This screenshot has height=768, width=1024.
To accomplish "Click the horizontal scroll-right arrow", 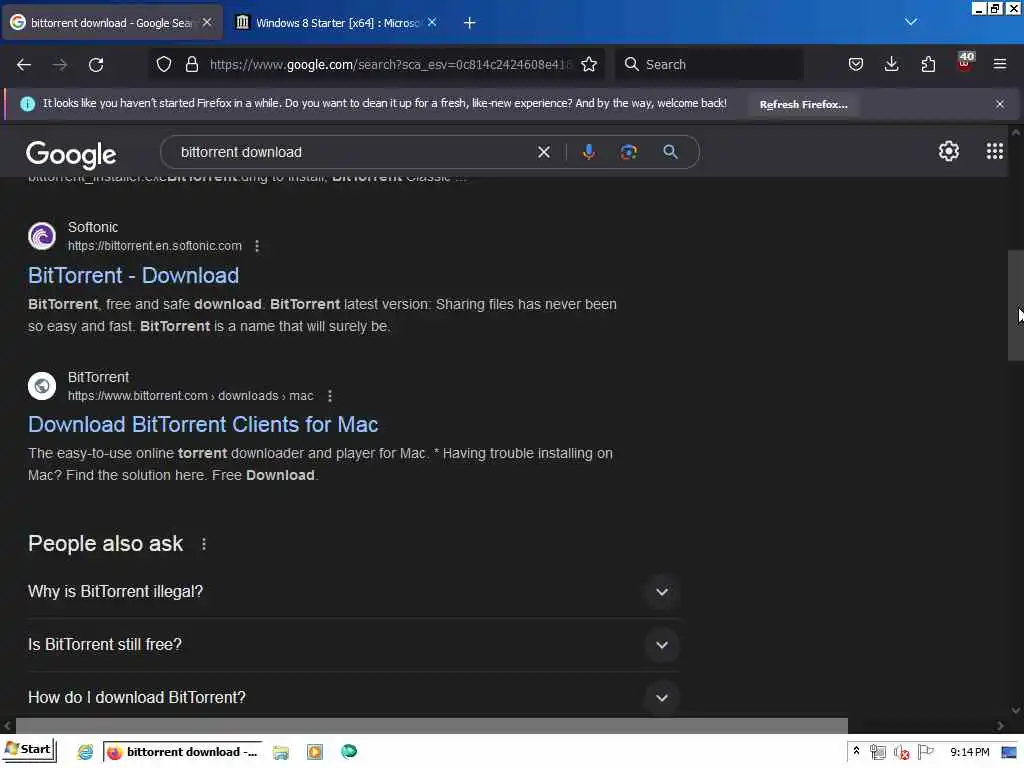I will [x=1000, y=725].
